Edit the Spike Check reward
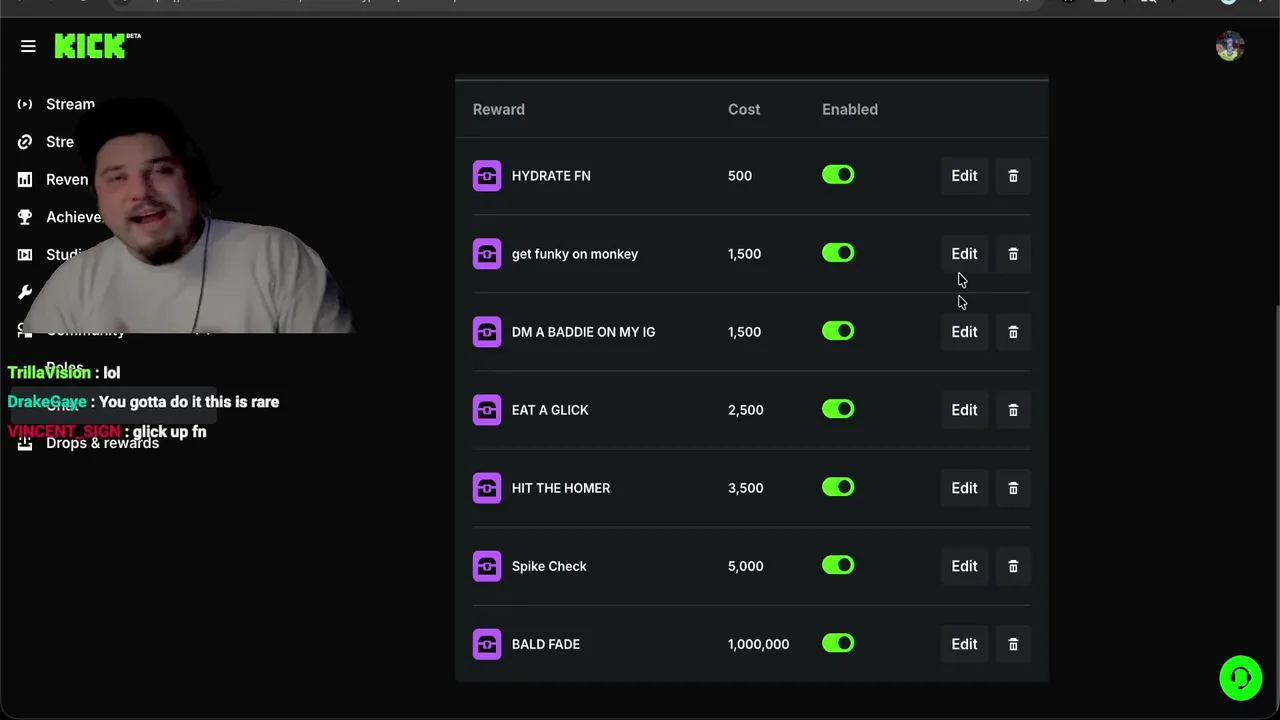This screenshot has width=1280, height=720. pyautogui.click(x=964, y=566)
